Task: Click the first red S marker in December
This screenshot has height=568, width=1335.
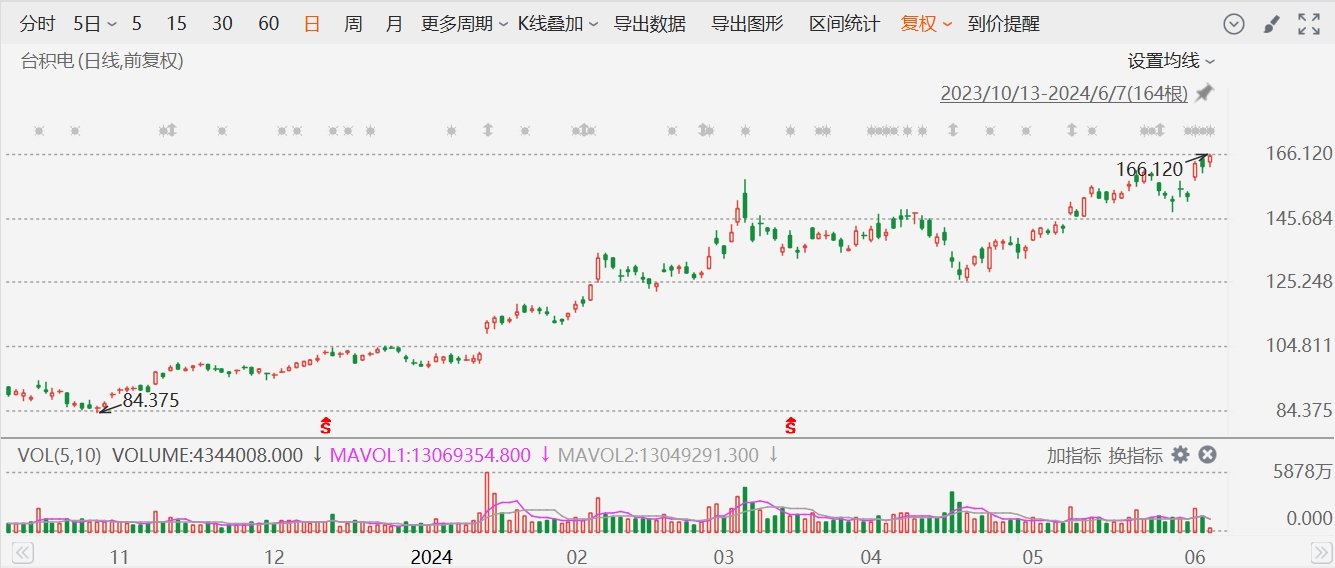Action: pos(325,425)
